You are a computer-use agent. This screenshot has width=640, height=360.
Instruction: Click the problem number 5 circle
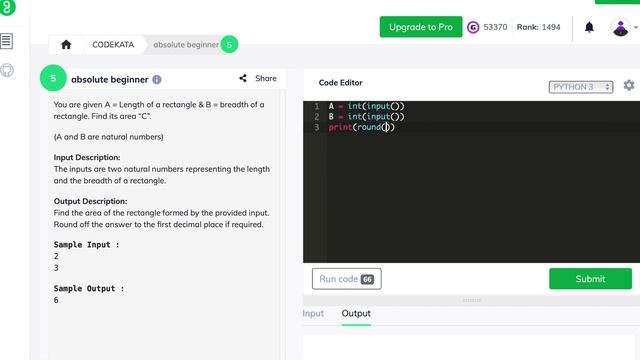[53, 78]
